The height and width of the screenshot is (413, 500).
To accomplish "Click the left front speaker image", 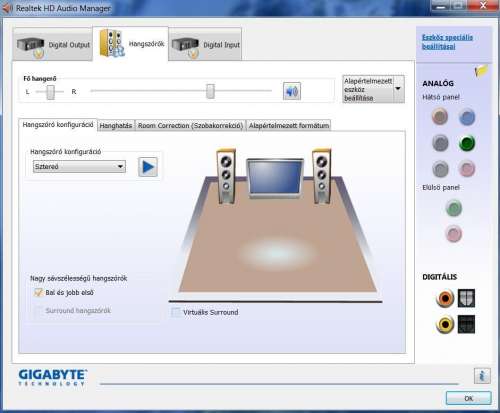I will pos(226,176).
